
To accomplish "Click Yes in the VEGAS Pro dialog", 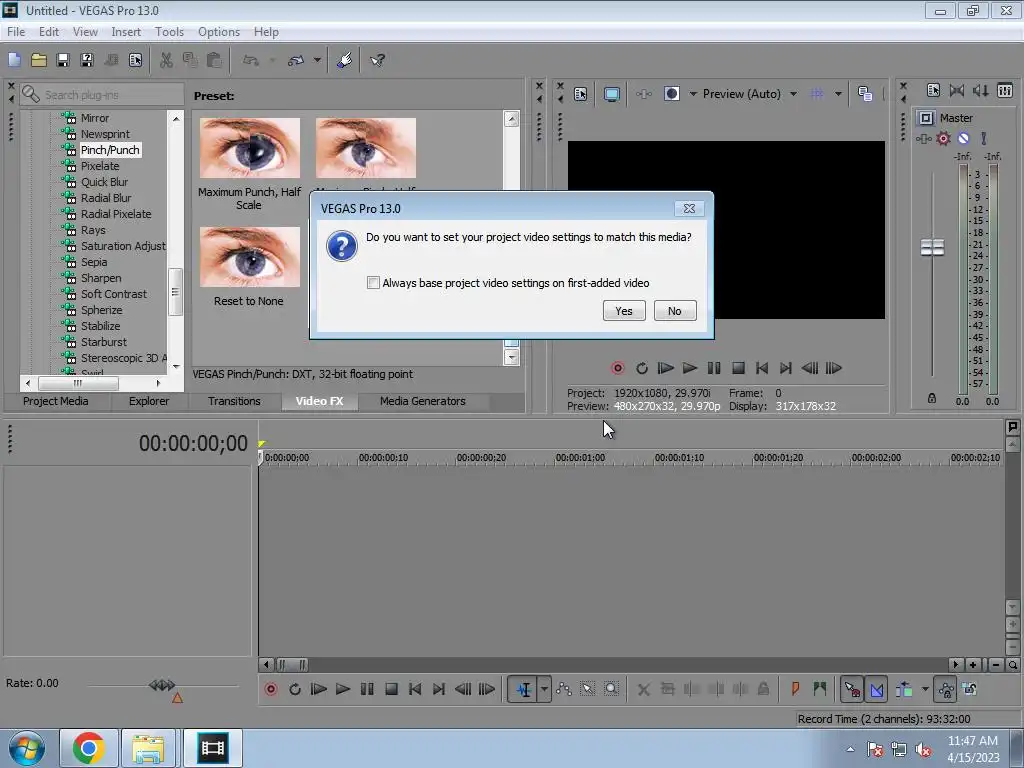I will pos(624,311).
